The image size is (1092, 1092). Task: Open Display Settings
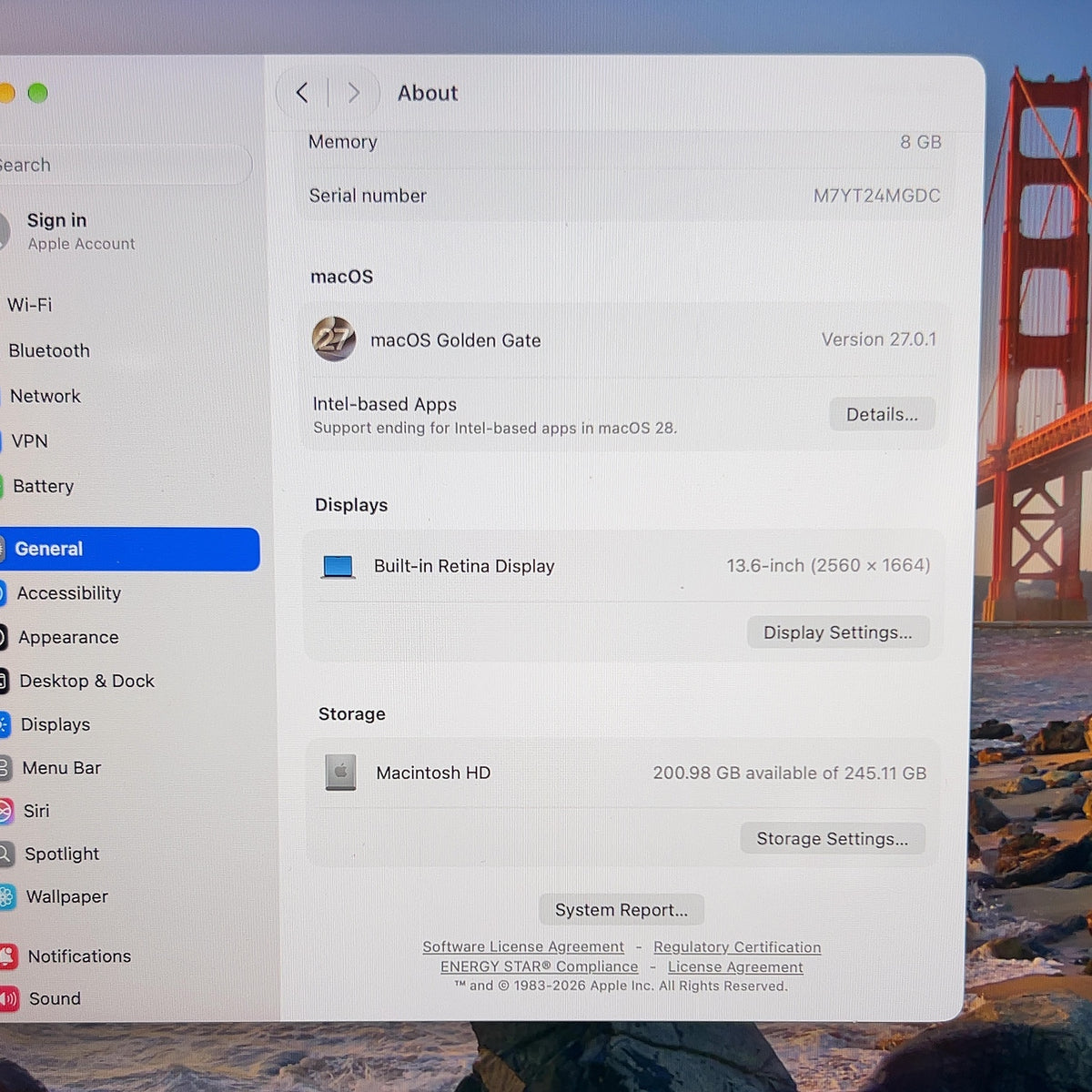[837, 632]
